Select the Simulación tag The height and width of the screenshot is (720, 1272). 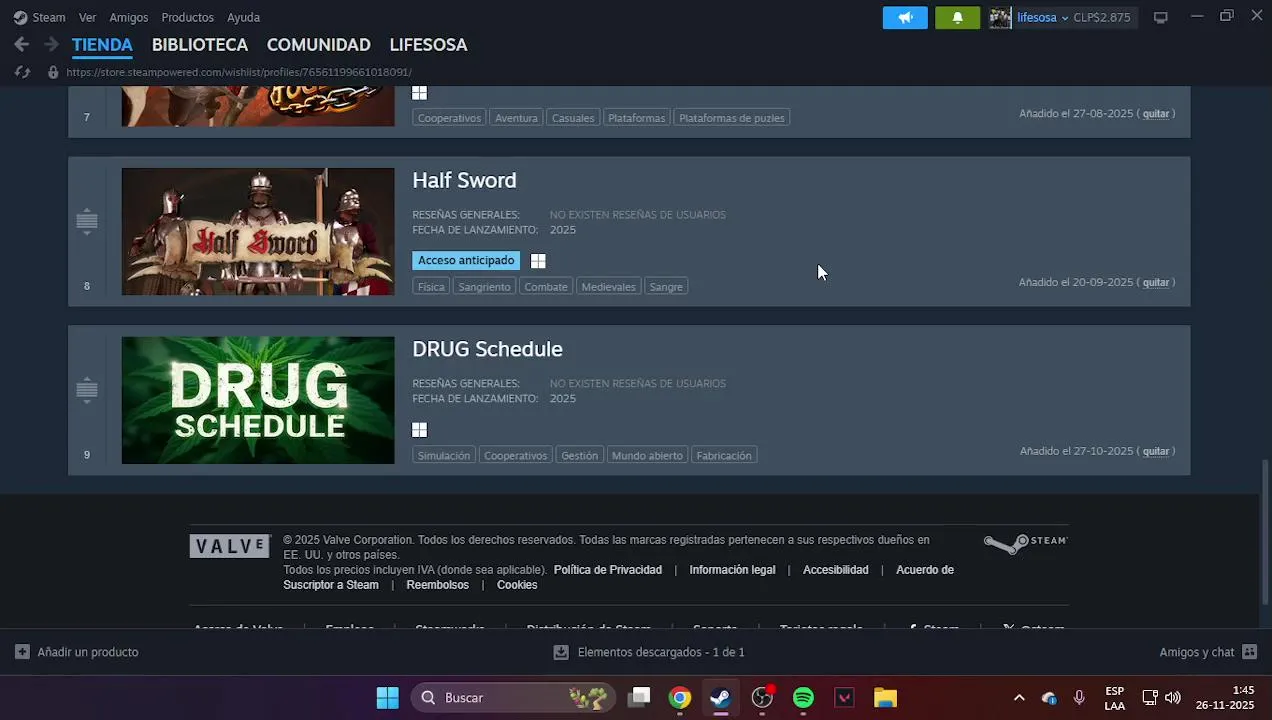[x=444, y=455]
